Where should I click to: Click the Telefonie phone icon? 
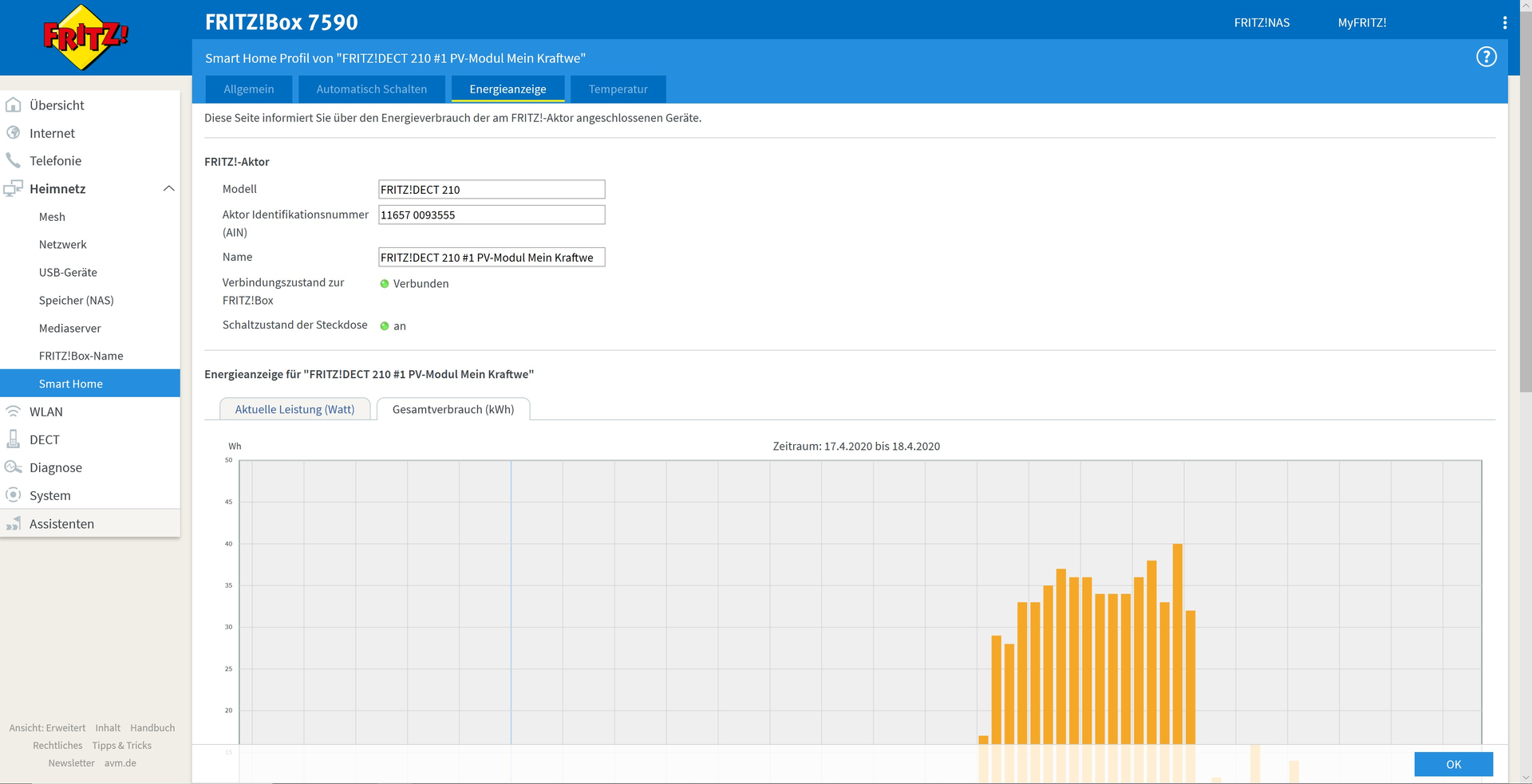pyautogui.click(x=14, y=160)
